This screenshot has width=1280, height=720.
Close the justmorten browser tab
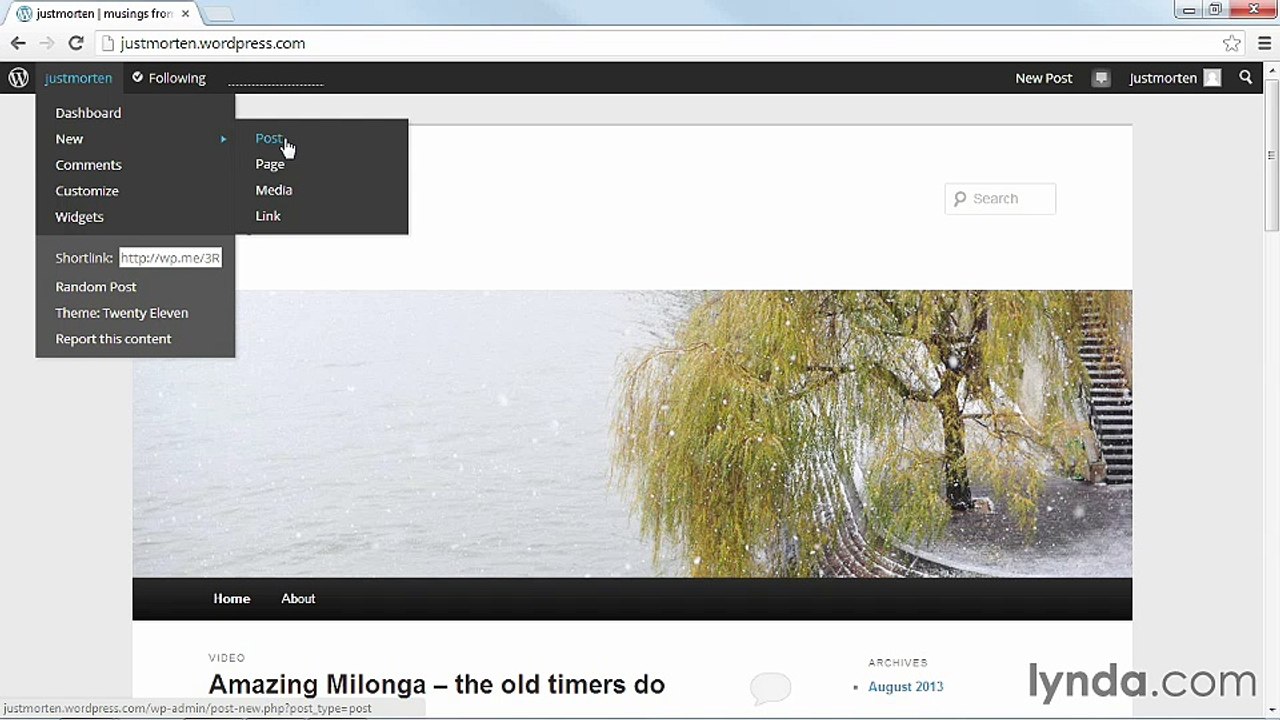pyautogui.click(x=185, y=14)
